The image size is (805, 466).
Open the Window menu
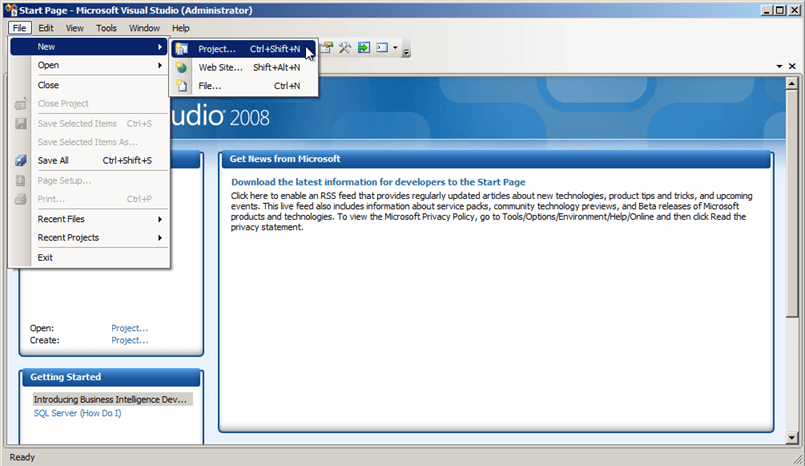(144, 28)
